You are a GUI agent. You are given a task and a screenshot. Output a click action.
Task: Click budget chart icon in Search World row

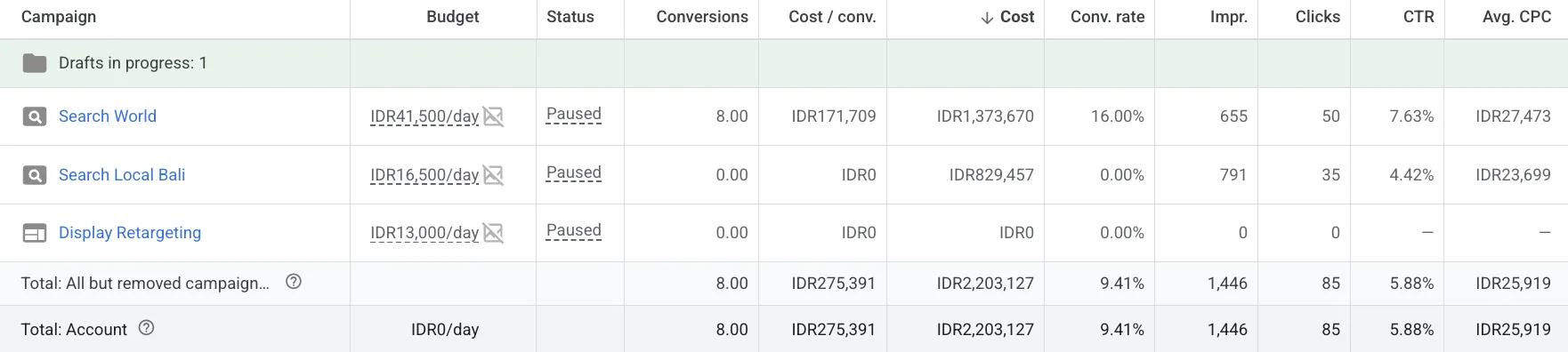click(493, 116)
